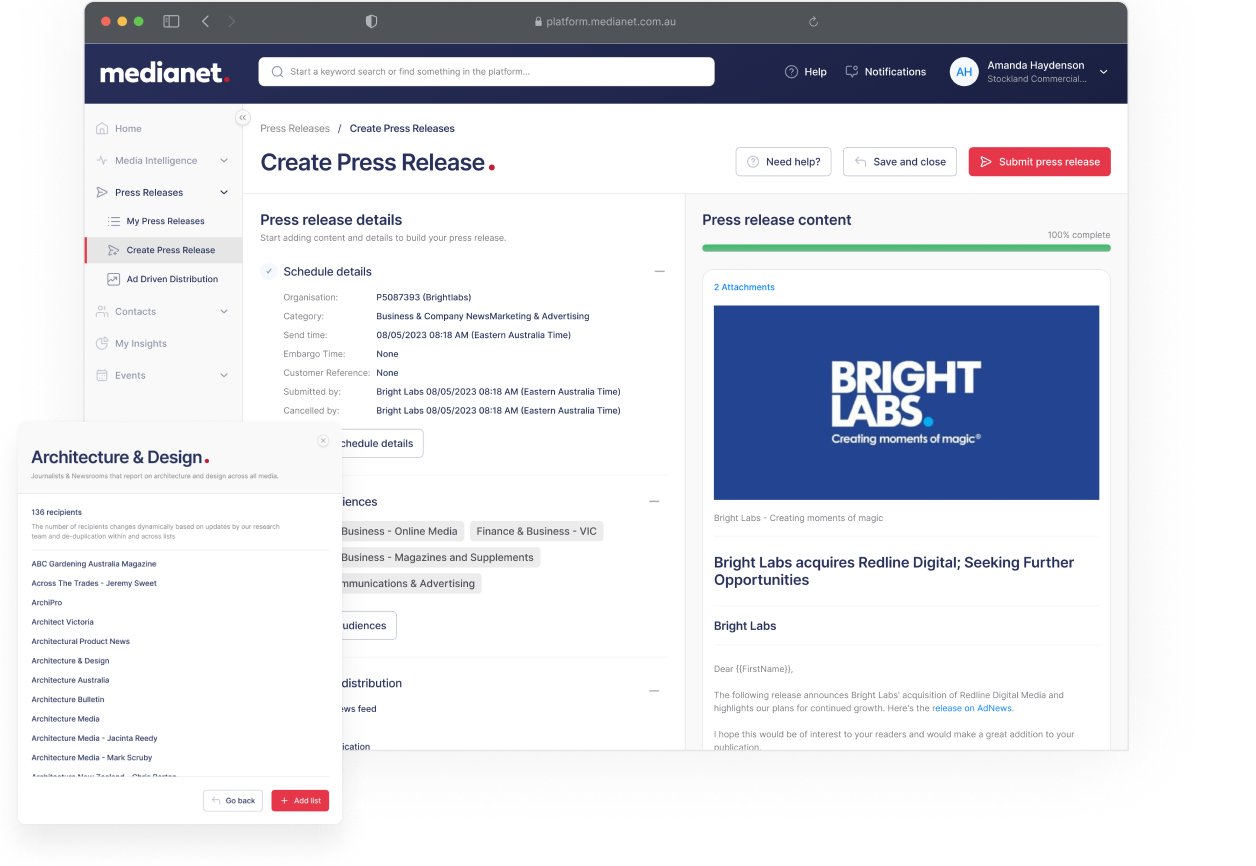1256x866 pixels.
Task: Click the Submit press release button
Action: pyautogui.click(x=1039, y=162)
